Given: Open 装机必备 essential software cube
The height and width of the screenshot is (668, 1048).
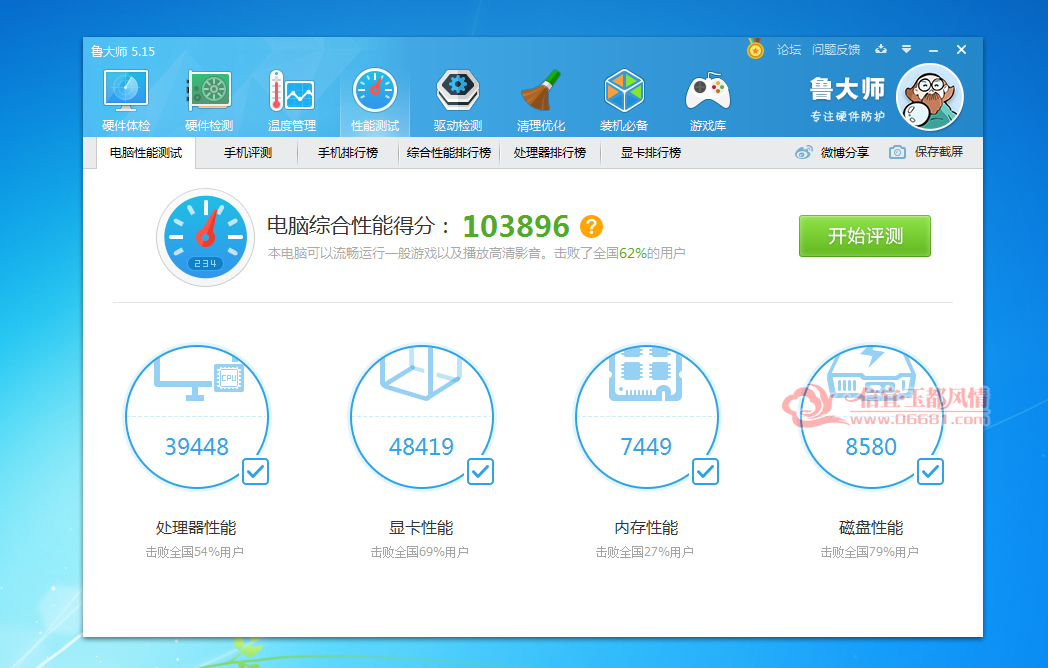Looking at the screenshot, I should pos(624,100).
